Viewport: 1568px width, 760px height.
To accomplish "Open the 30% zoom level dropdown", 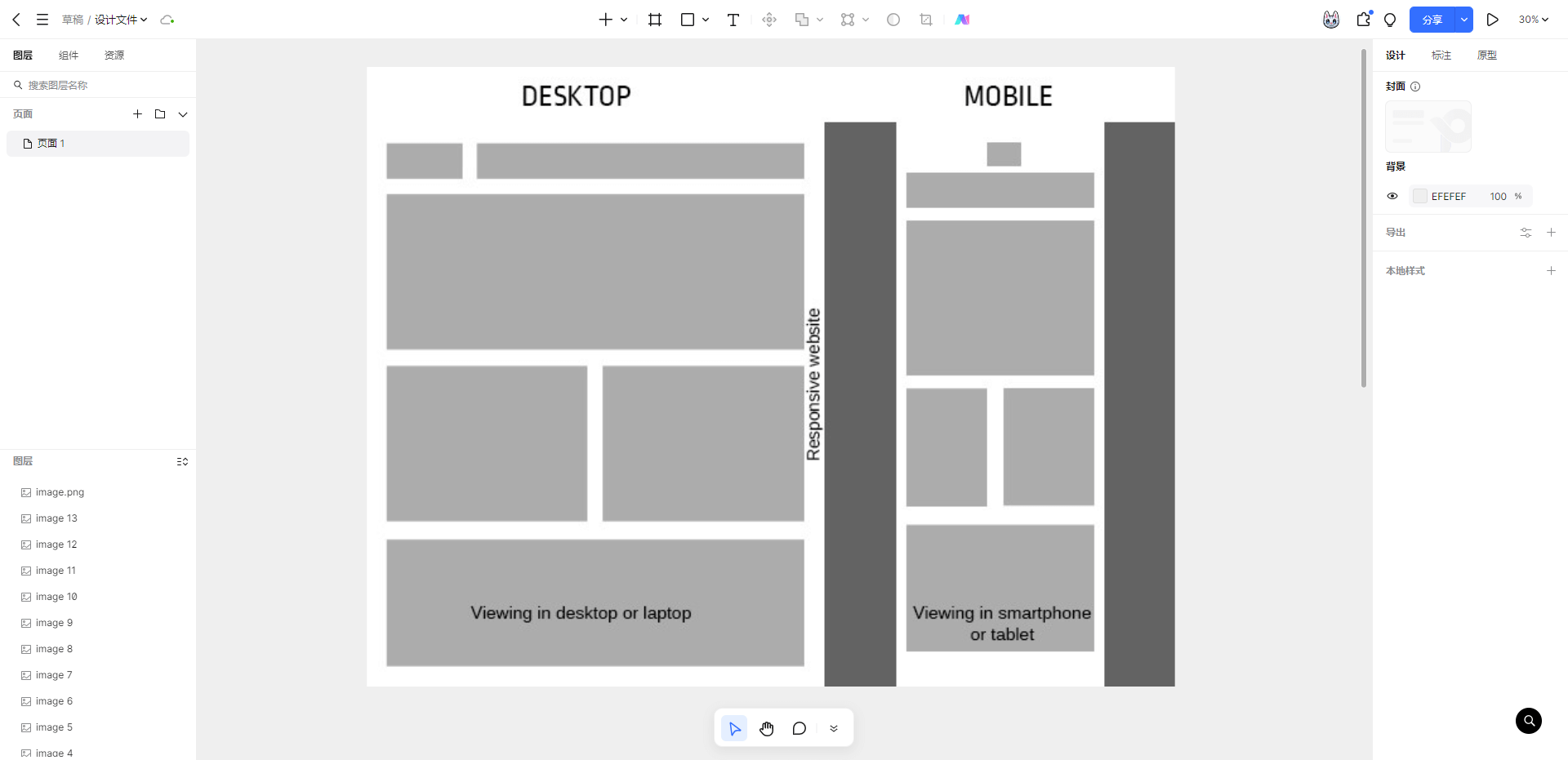I will coord(1533,20).
